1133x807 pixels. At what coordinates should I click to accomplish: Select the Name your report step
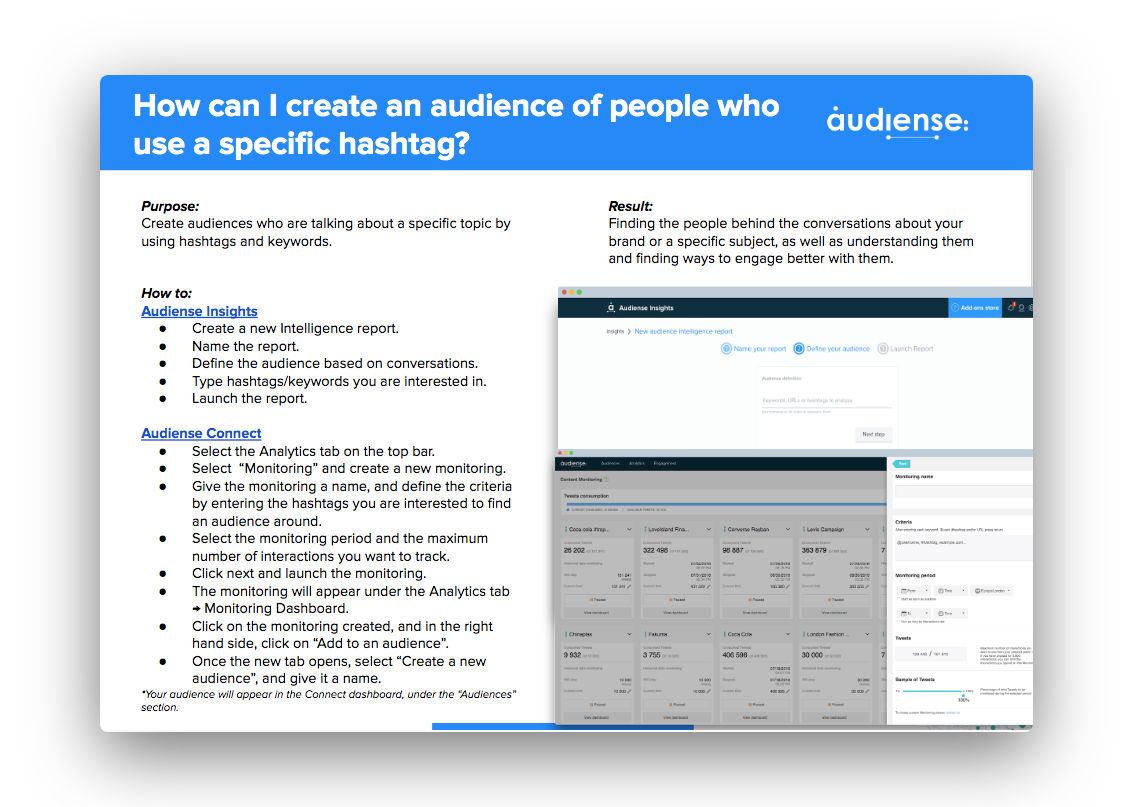[754, 348]
